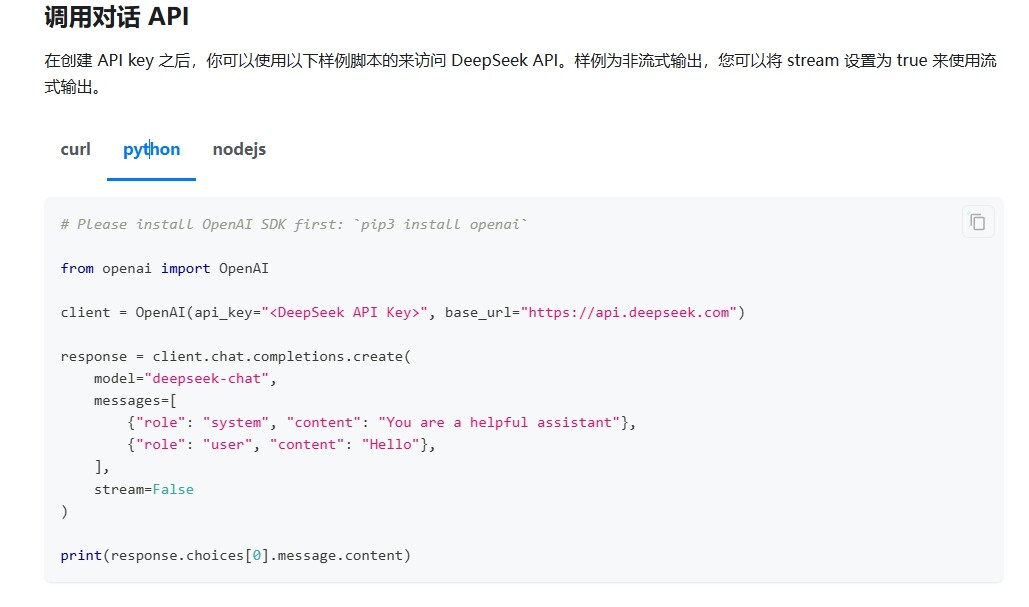
Task: Switch to the curl tab
Action: click(x=75, y=150)
